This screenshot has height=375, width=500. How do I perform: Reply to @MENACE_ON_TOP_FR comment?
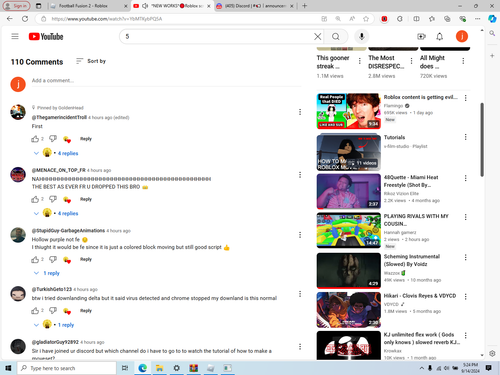pyautogui.click(x=86, y=199)
